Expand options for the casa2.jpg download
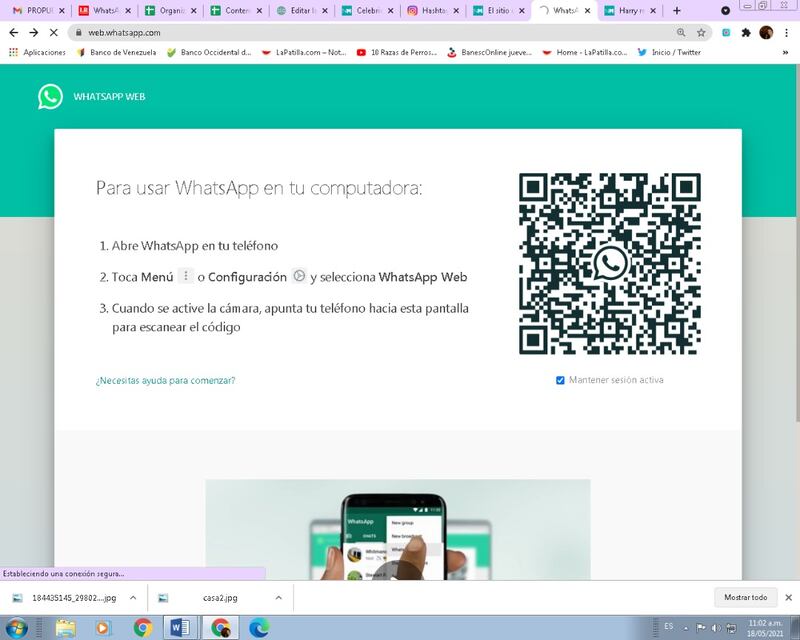Viewport: 800px width, 640px height. [279, 598]
